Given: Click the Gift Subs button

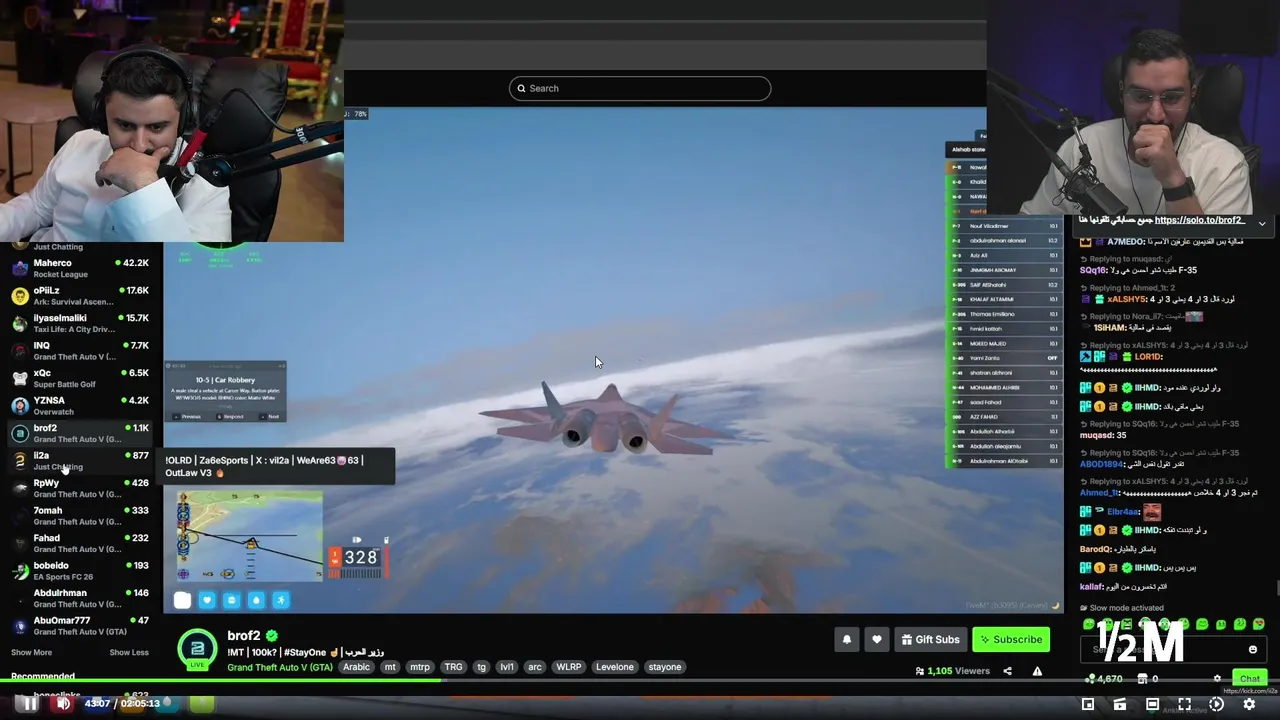Looking at the screenshot, I should tap(929, 640).
